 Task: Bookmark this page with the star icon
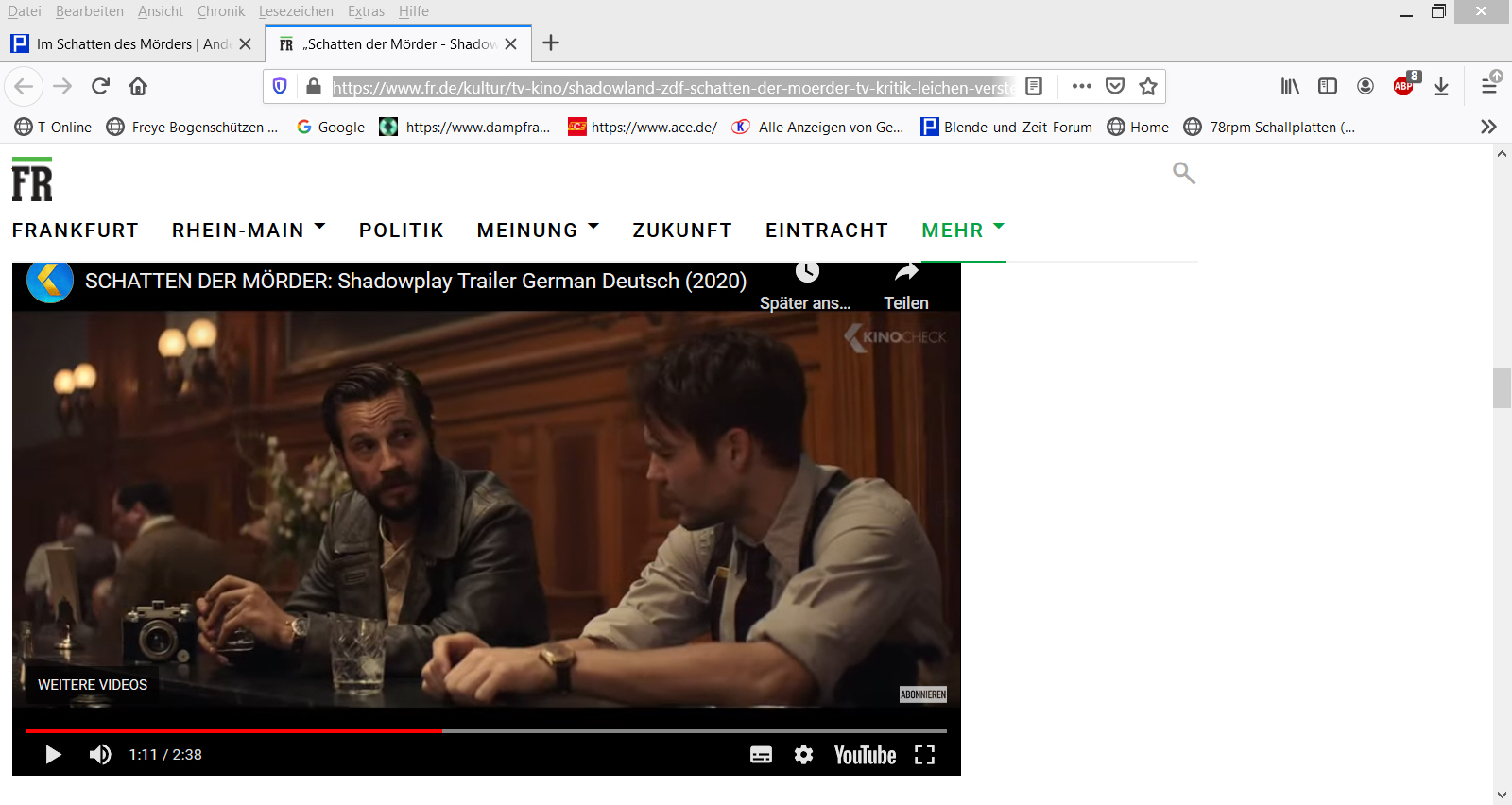[1147, 87]
